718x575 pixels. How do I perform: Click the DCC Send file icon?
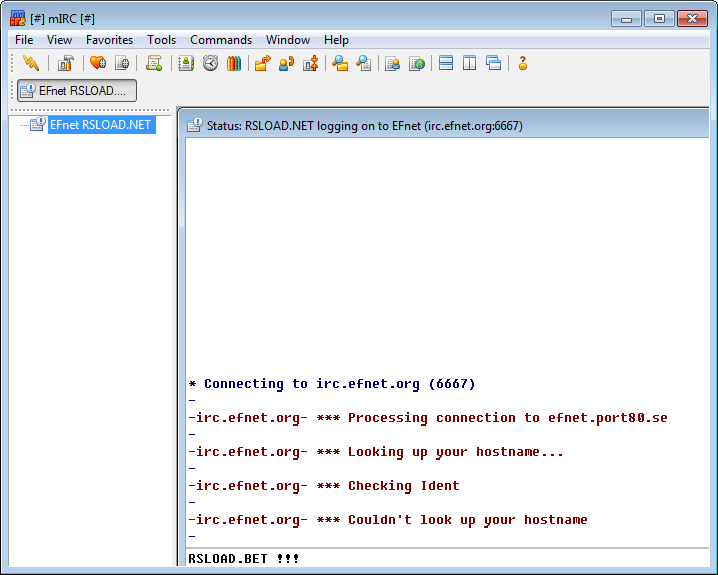pos(263,63)
